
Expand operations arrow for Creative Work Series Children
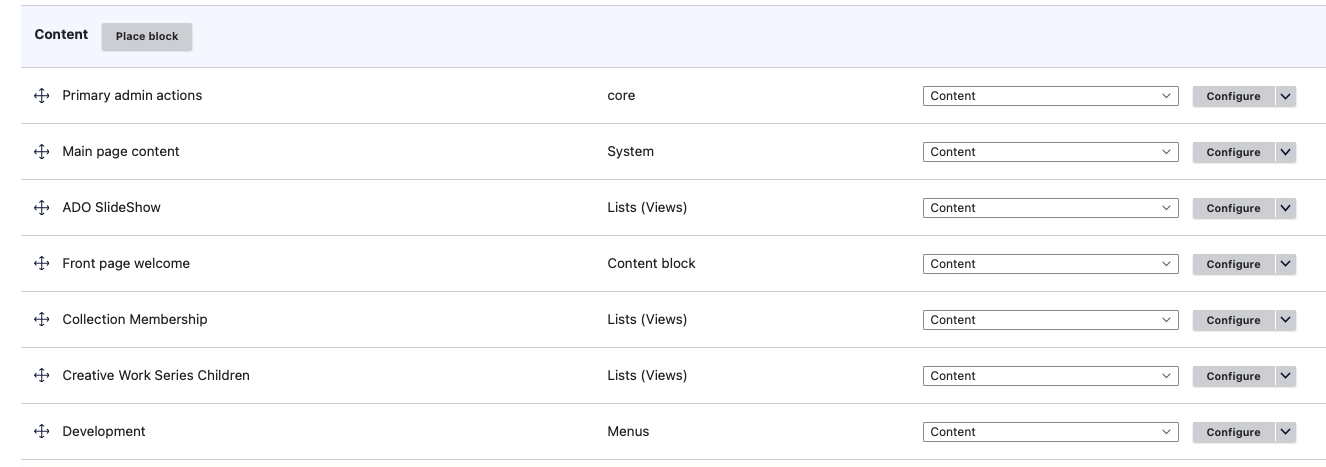(x=1286, y=376)
